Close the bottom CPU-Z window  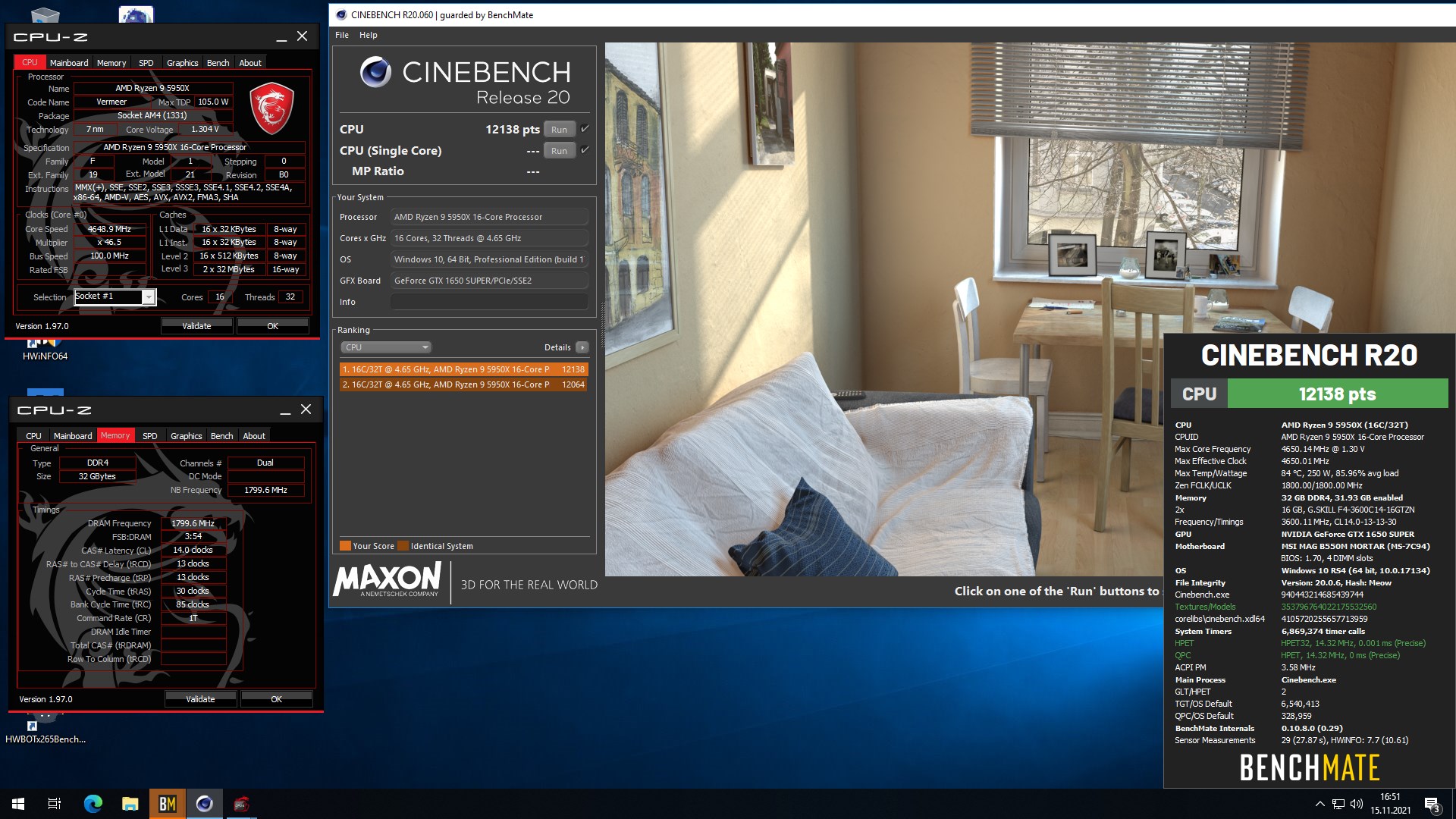pyautogui.click(x=306, y=409)
